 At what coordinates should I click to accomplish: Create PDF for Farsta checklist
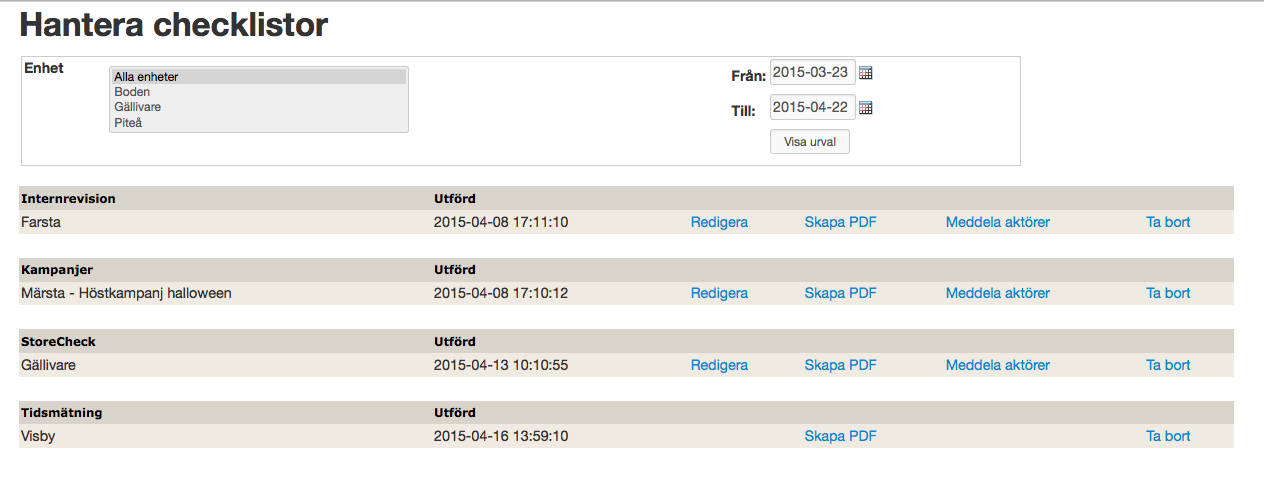coord(840,222)
